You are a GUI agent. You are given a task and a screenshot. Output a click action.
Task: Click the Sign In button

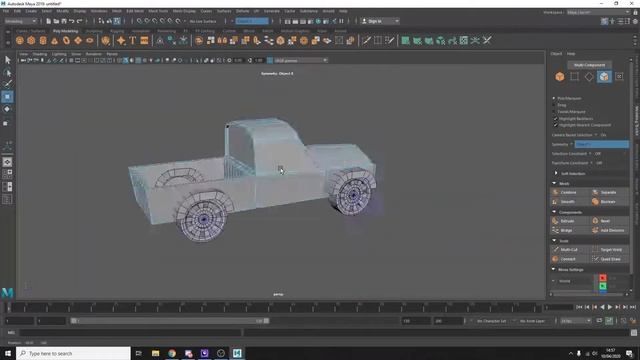(x=380, y=21)
